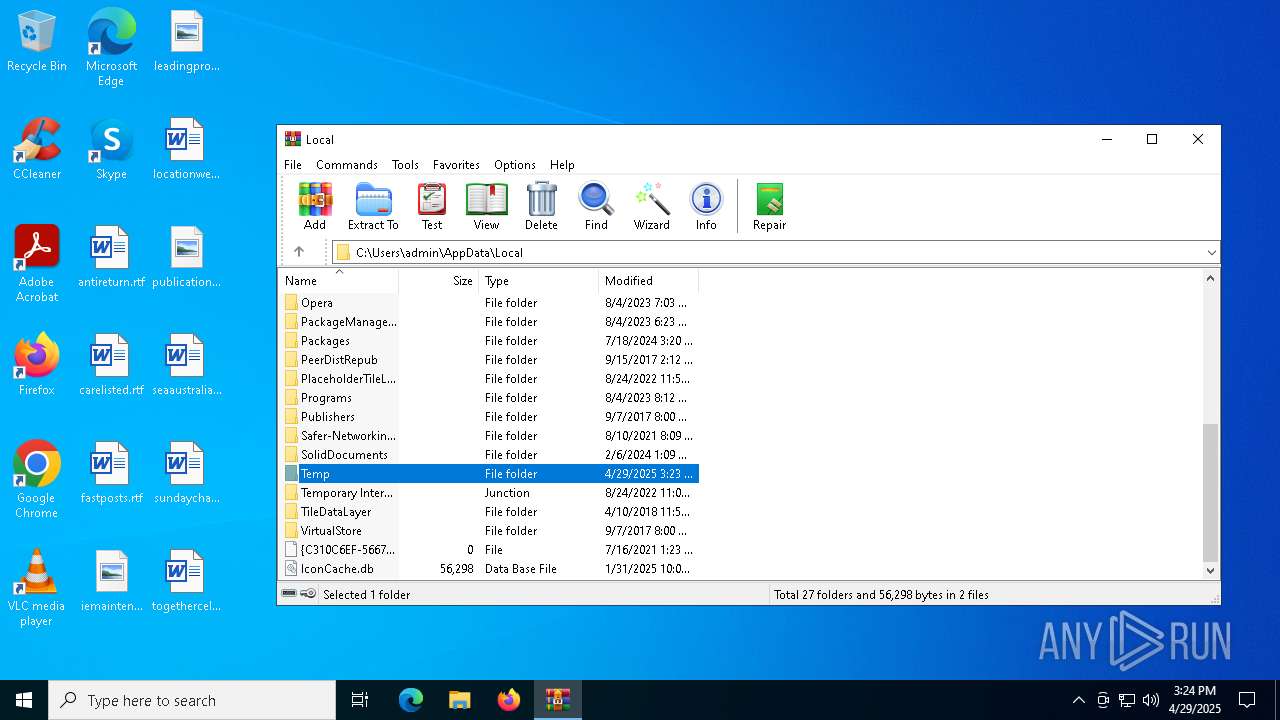Click the Find toolbar icon

coord(596,207)
